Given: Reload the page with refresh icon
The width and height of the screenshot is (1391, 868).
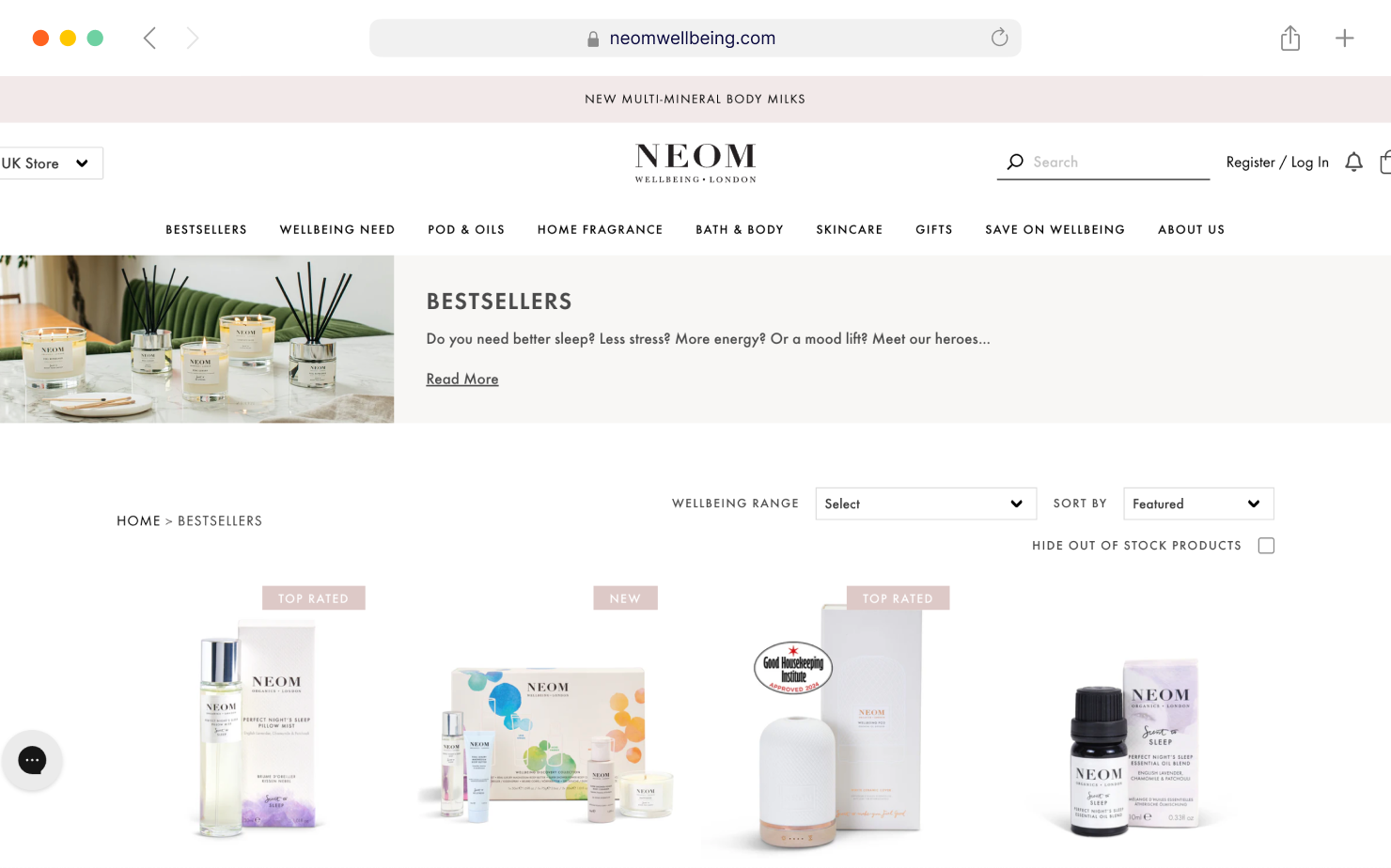Looking at the screenshot, I should (999, 38).
